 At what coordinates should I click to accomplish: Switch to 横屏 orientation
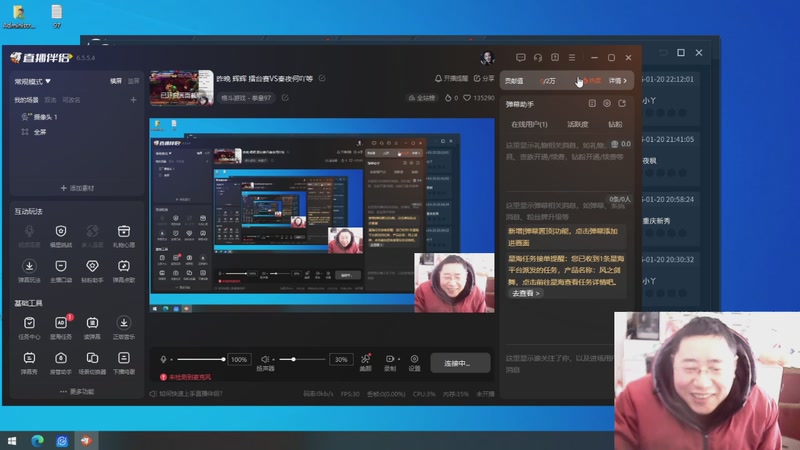coord(116,81)
